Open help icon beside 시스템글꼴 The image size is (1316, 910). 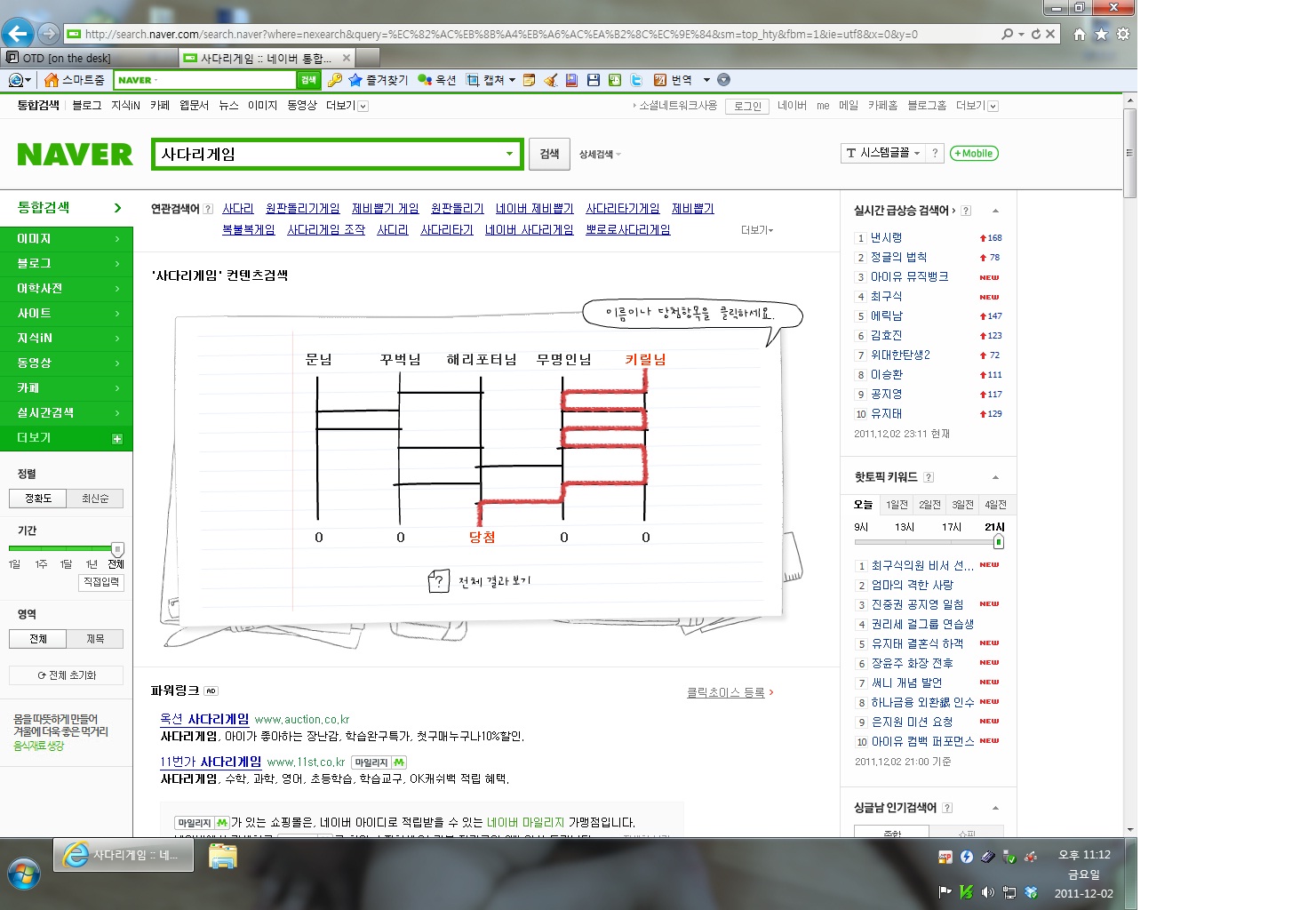coord(935,153)
